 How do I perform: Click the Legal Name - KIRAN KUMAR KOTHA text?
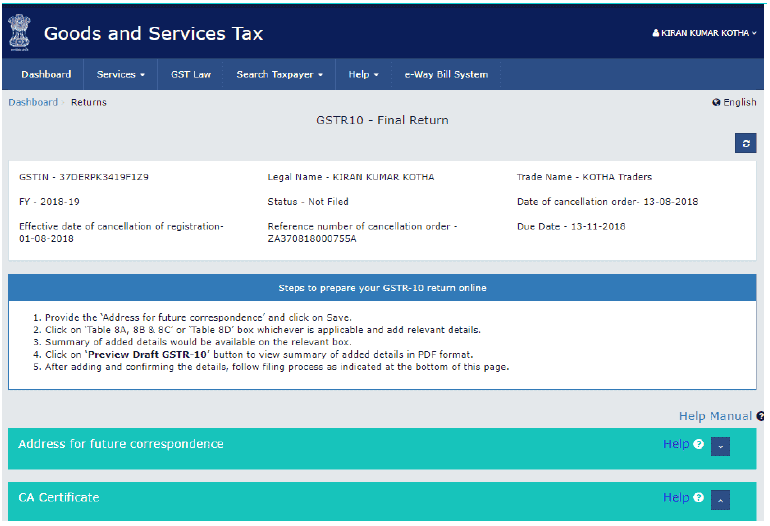click(351, 177)
